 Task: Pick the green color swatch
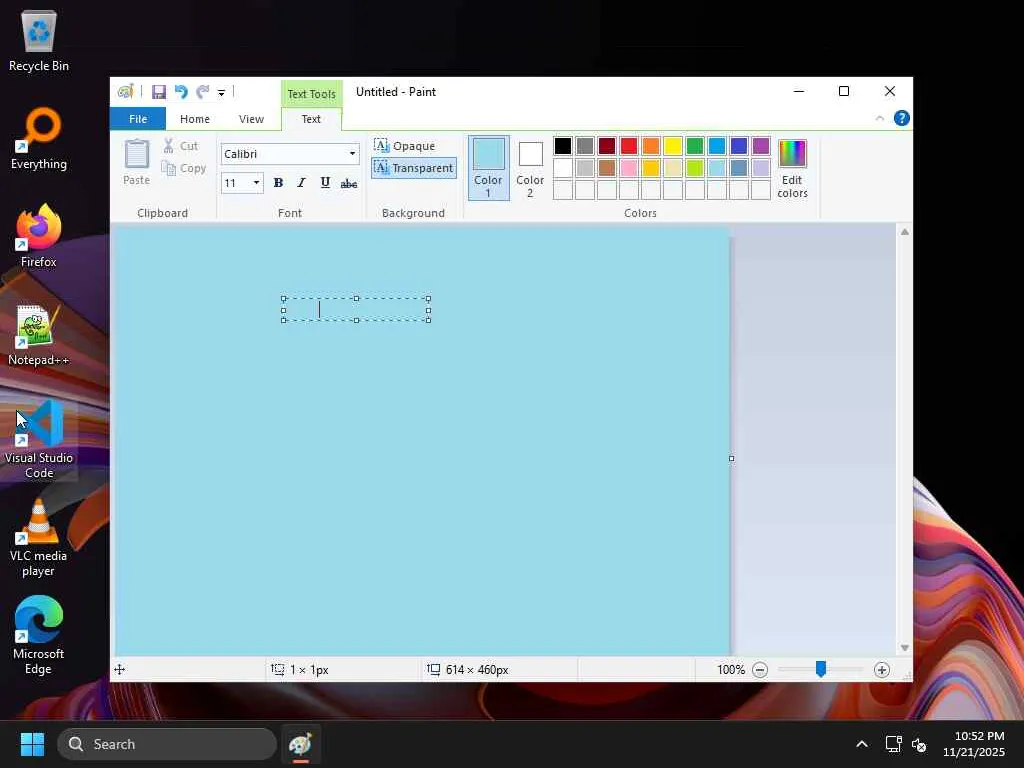695,146
